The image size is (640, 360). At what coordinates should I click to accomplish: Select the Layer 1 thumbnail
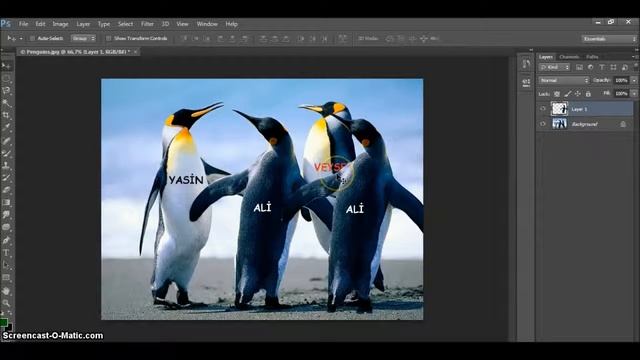[x=559, y=109]
